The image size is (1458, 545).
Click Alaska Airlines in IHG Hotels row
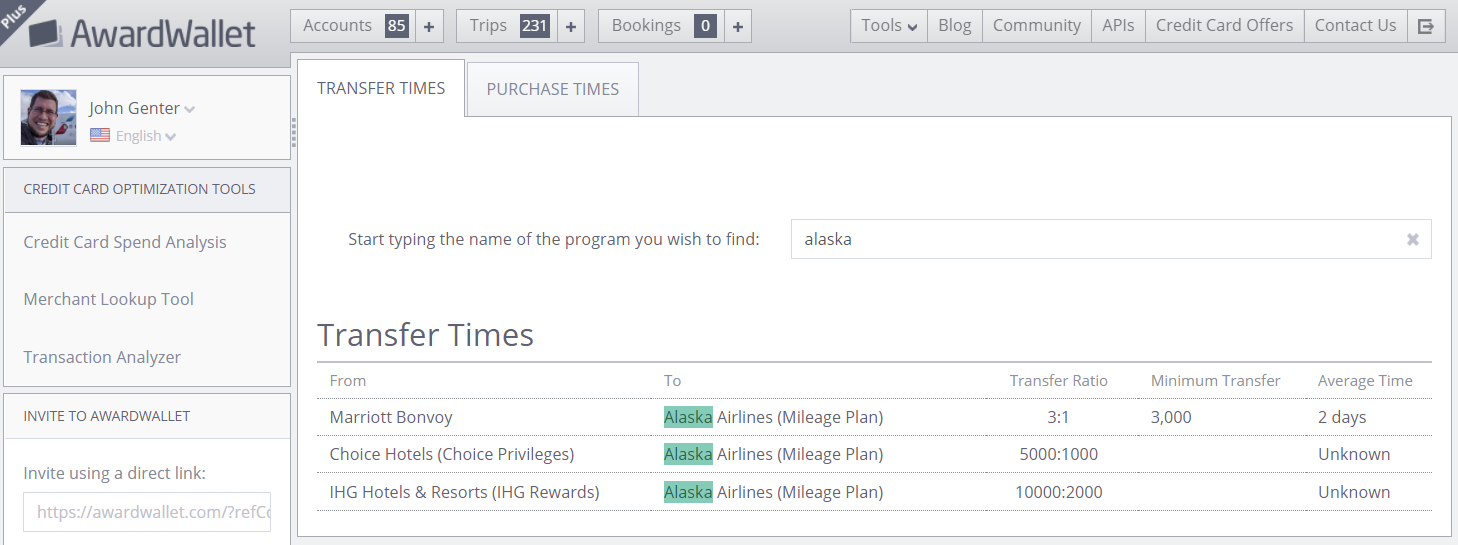coord(773,492)
